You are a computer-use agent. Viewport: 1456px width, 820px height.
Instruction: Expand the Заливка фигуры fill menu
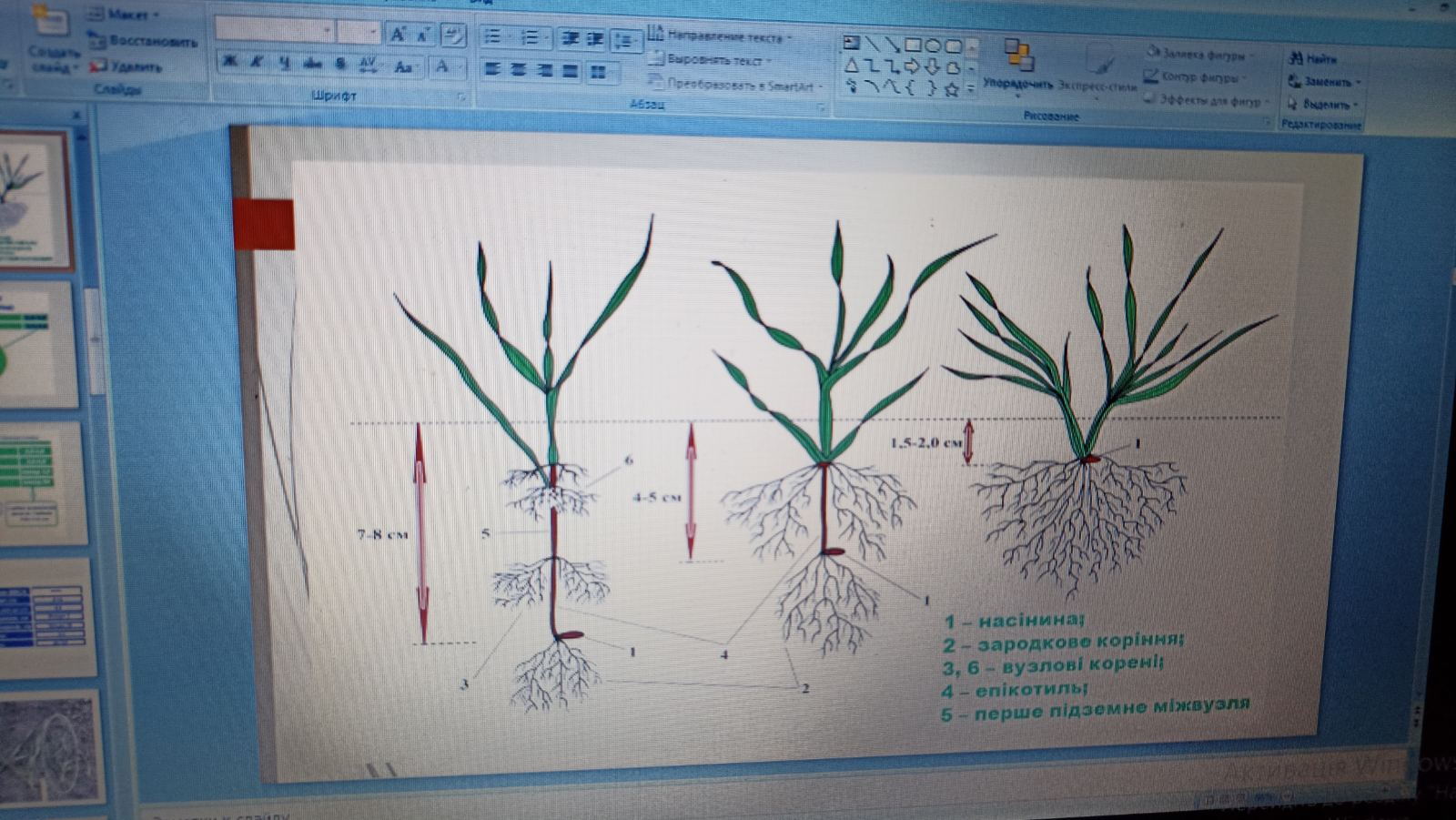1203,54
